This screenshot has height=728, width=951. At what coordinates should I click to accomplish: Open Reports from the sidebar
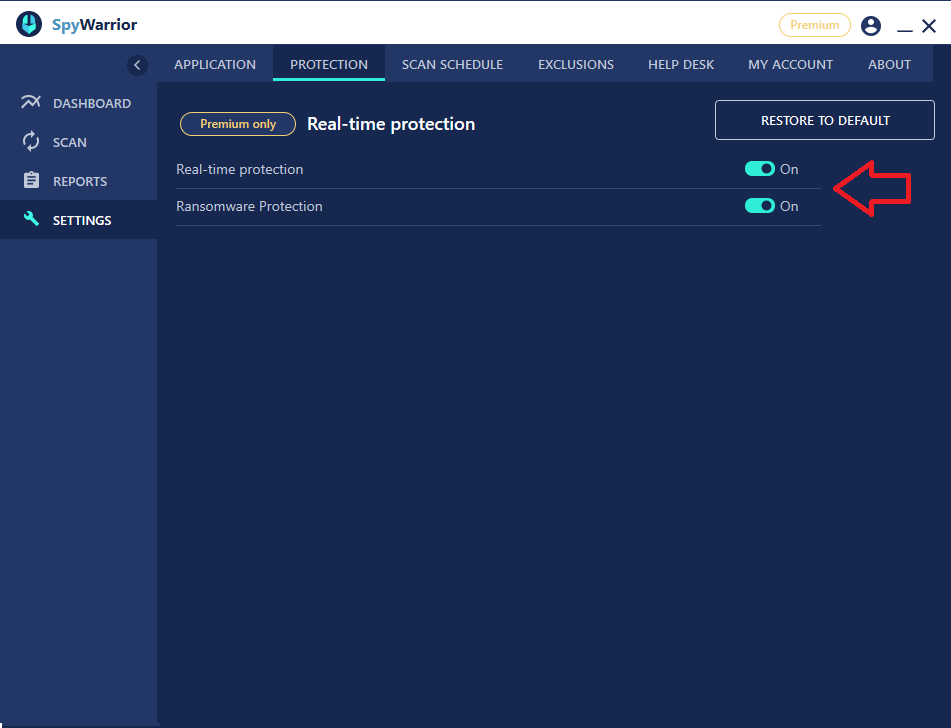pyautogui.click(x=80, y=181)
